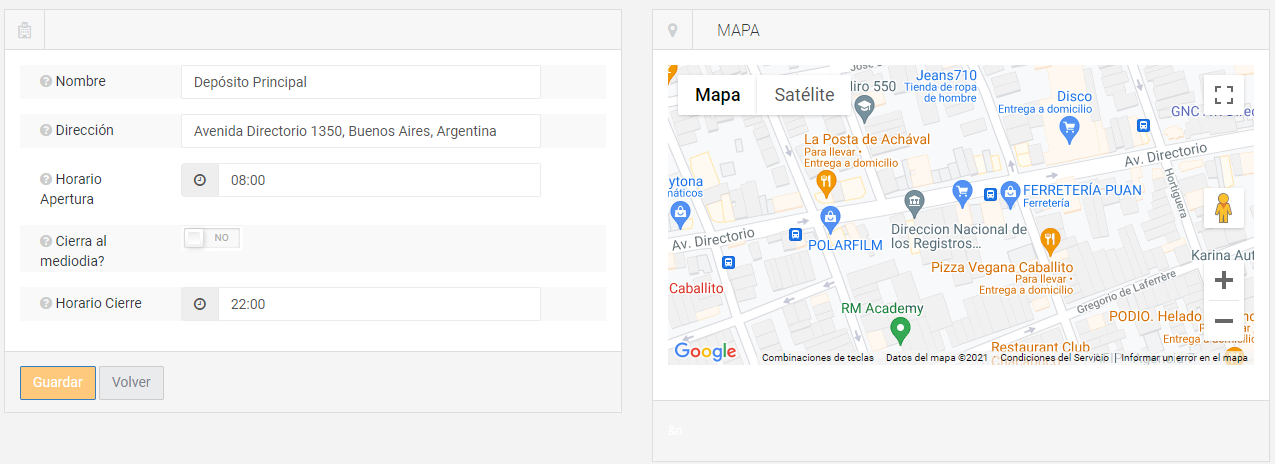This screenshot has width=1275, height=464.
Task: Click Informar un error en el mapa
Action: [1184, 358]
